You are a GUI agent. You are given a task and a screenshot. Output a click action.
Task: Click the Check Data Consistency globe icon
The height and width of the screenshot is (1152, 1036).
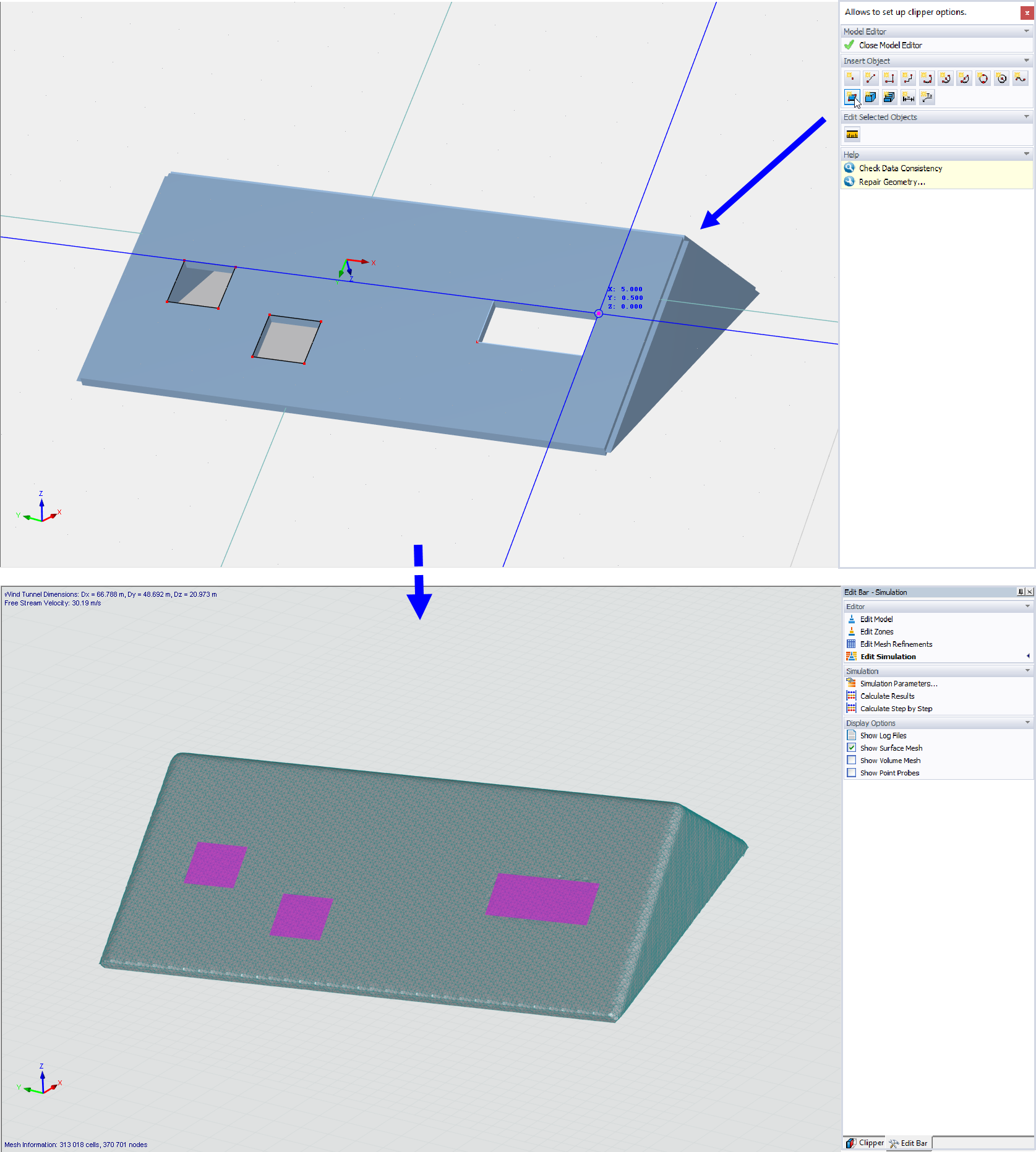[x=850, y=168]
